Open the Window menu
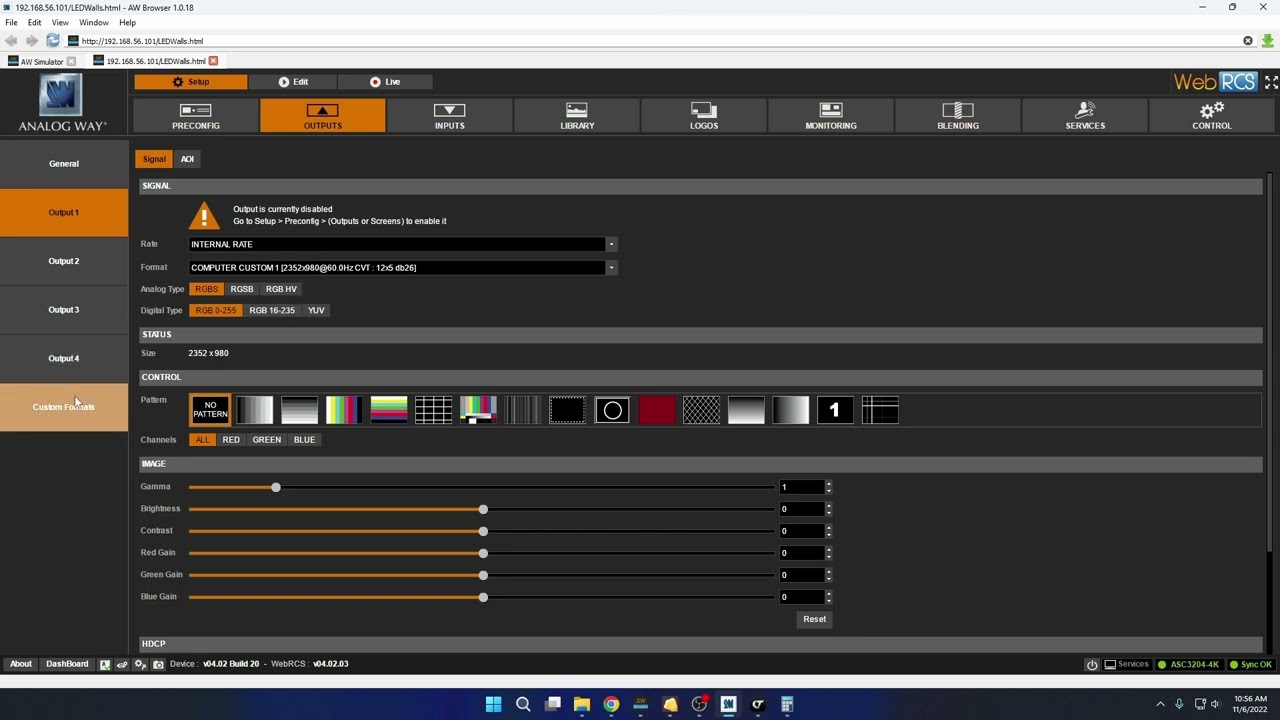This screenshot has height=720, width=1280. (93, 22)
